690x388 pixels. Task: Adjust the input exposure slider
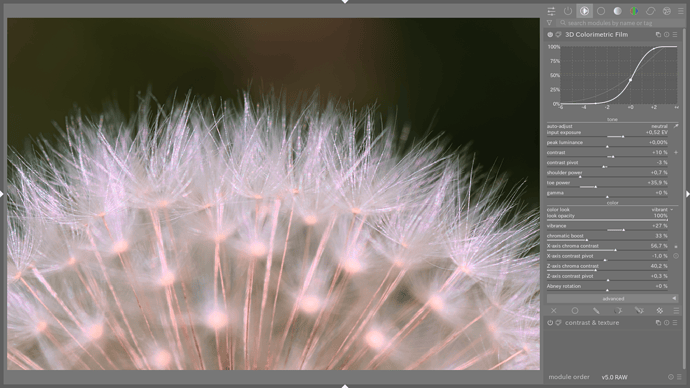[x=607, y=133]
